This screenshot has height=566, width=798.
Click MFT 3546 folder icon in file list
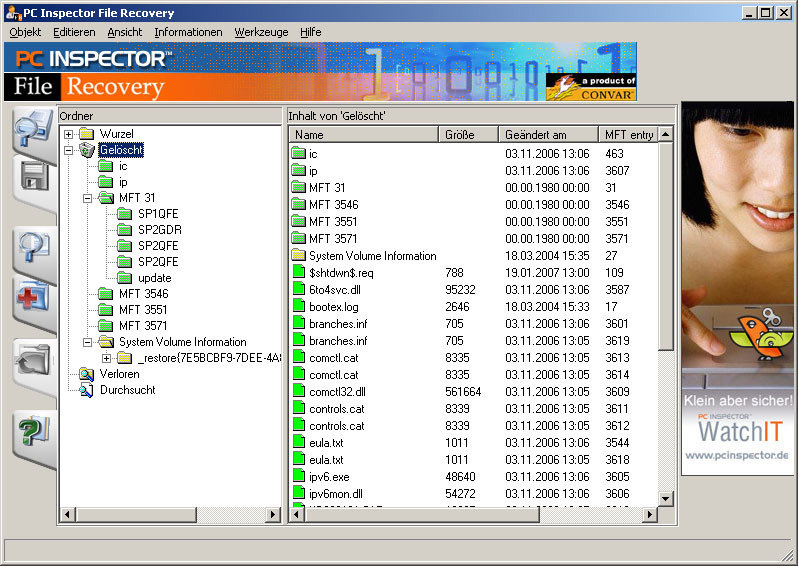point(298,204)
